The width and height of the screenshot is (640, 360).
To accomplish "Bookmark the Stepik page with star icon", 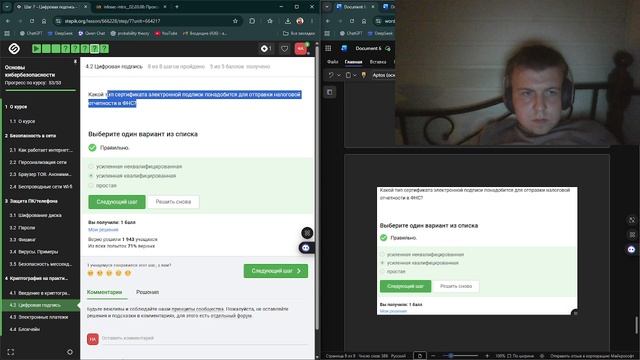I will (x=235, y=21).
